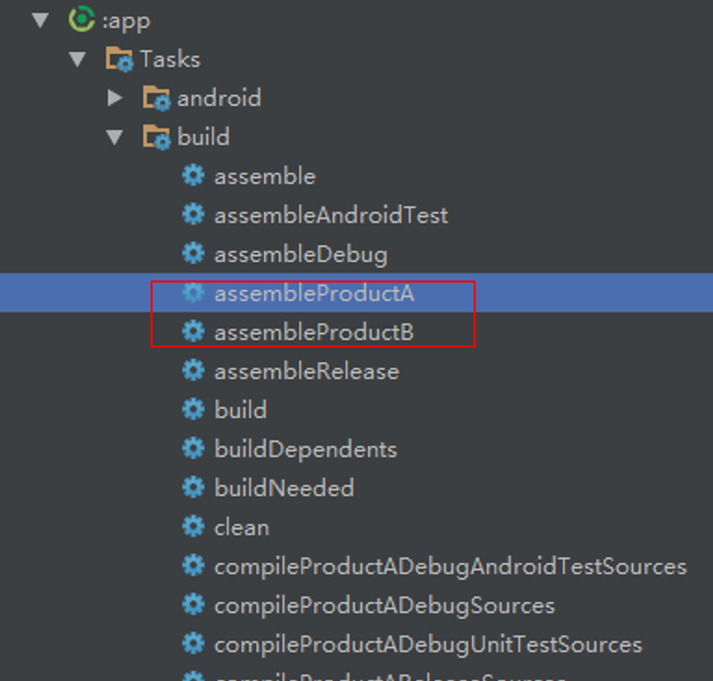Expand the android task group arrow

tap(115, 98)
